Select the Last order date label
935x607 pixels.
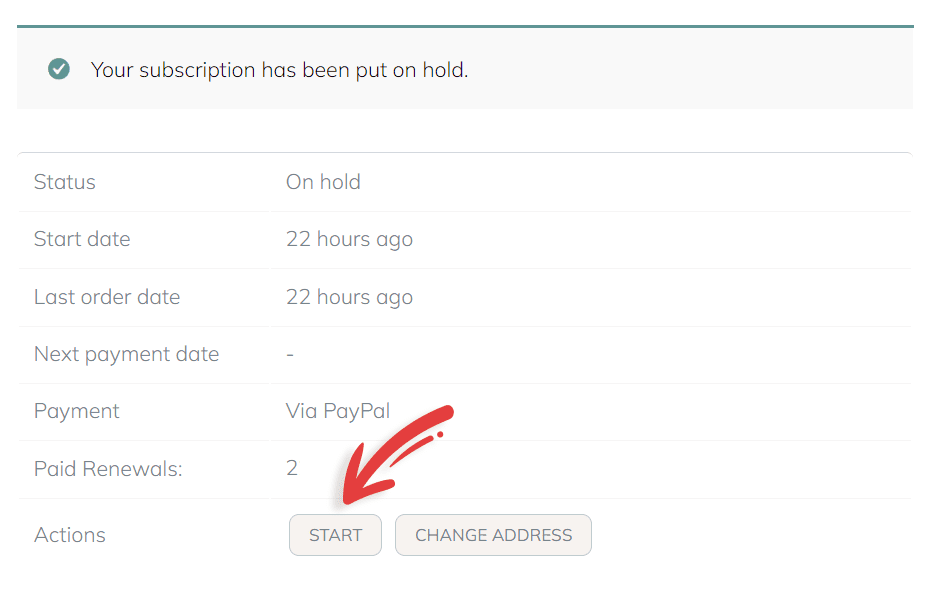107,297
